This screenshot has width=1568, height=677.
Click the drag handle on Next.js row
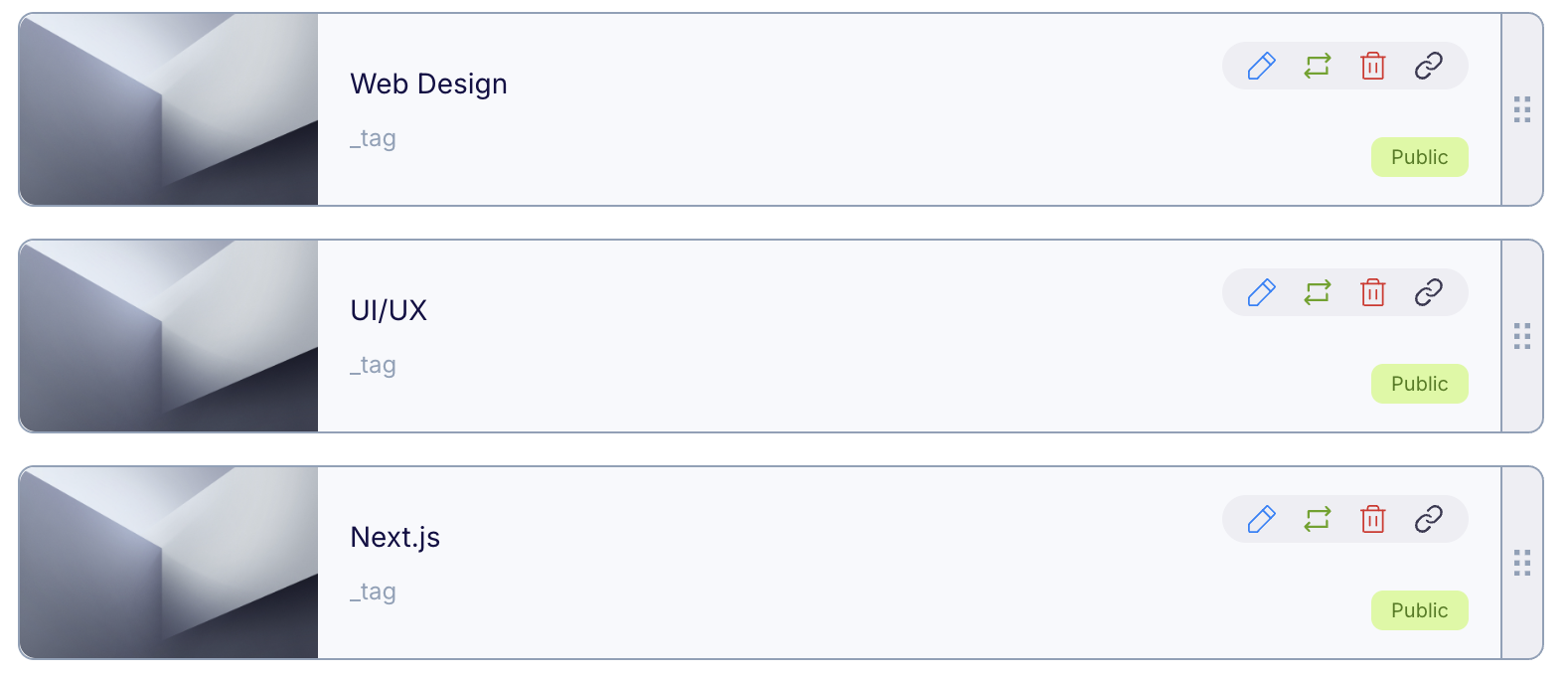tap(1522, 563)
